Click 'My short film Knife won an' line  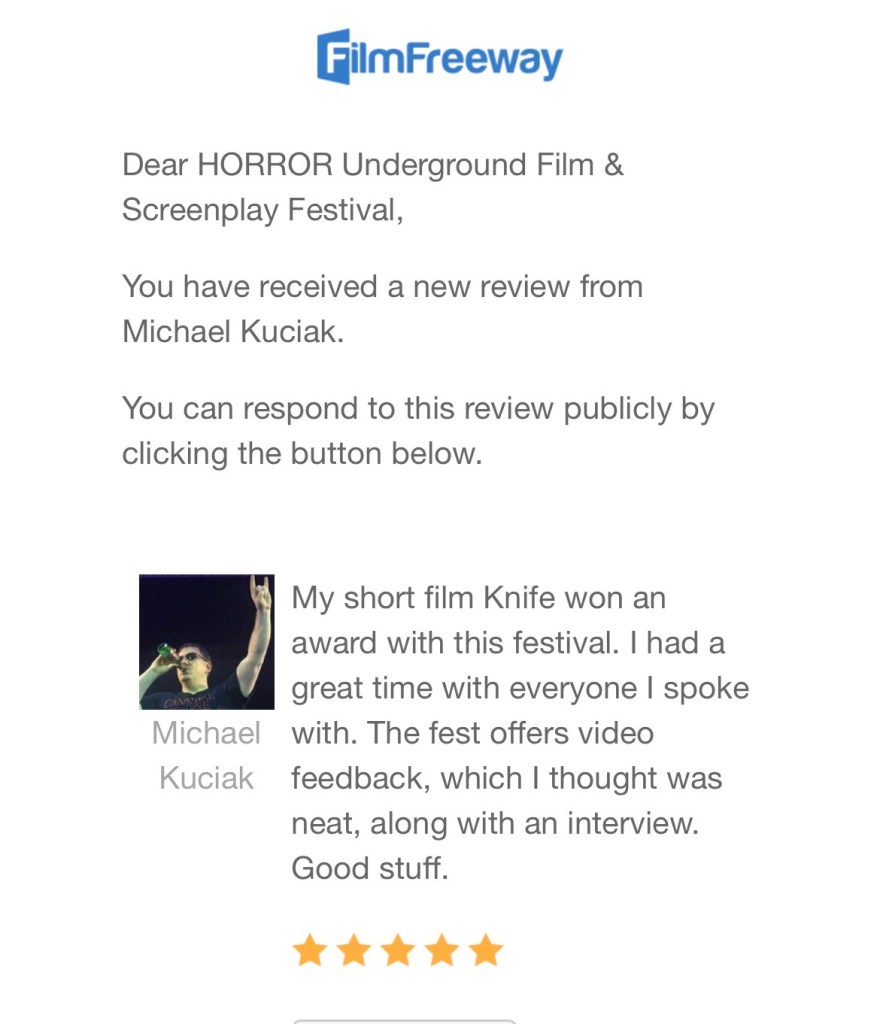478,598
